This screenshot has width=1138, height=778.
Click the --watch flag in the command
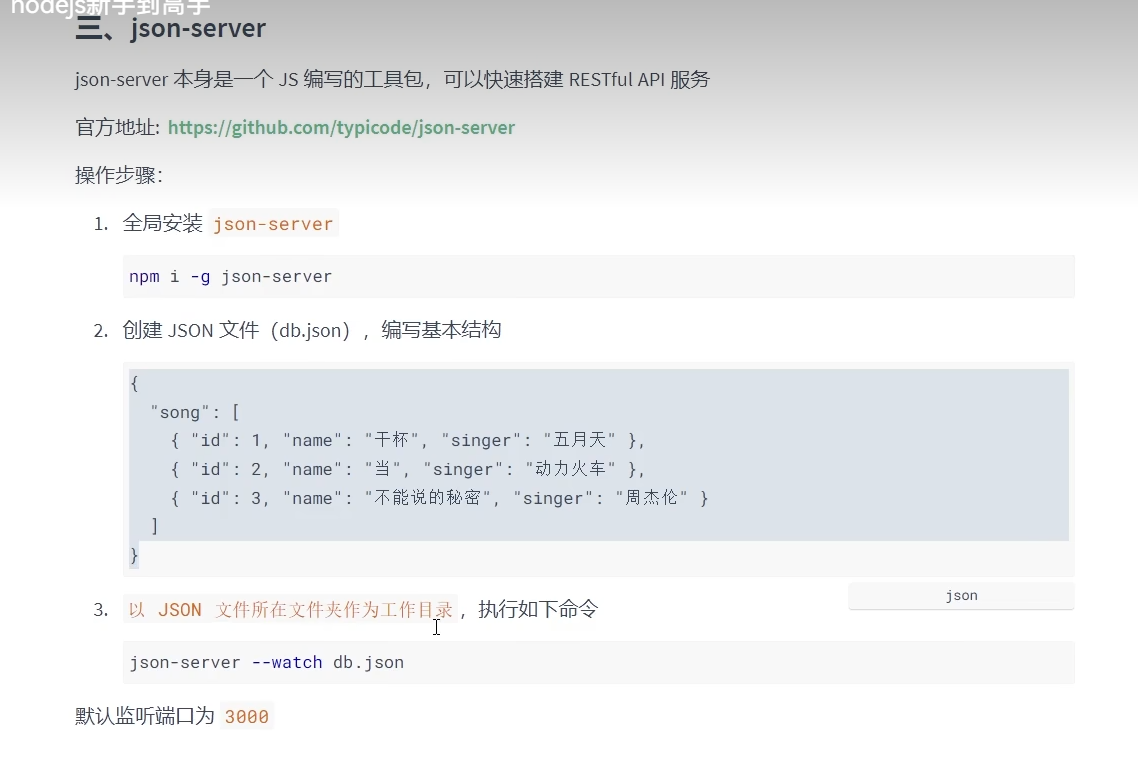(287, 662)
